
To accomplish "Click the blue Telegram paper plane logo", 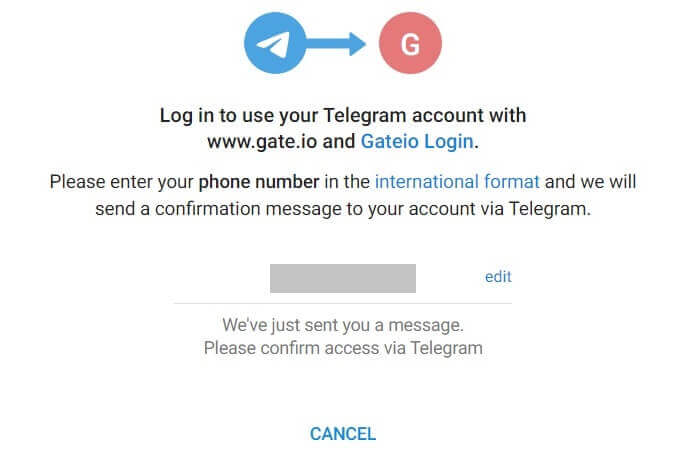I will click(x=277, y=43).
